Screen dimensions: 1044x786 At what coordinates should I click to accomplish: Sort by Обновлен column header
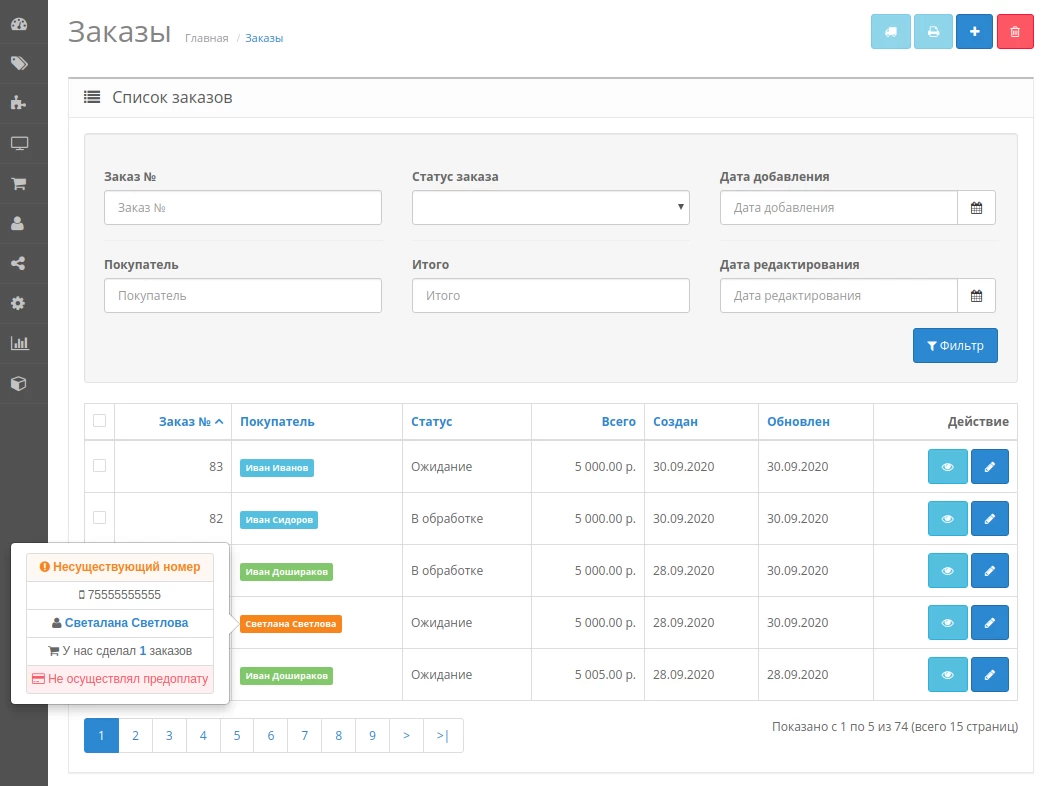(x=798, y=421)
